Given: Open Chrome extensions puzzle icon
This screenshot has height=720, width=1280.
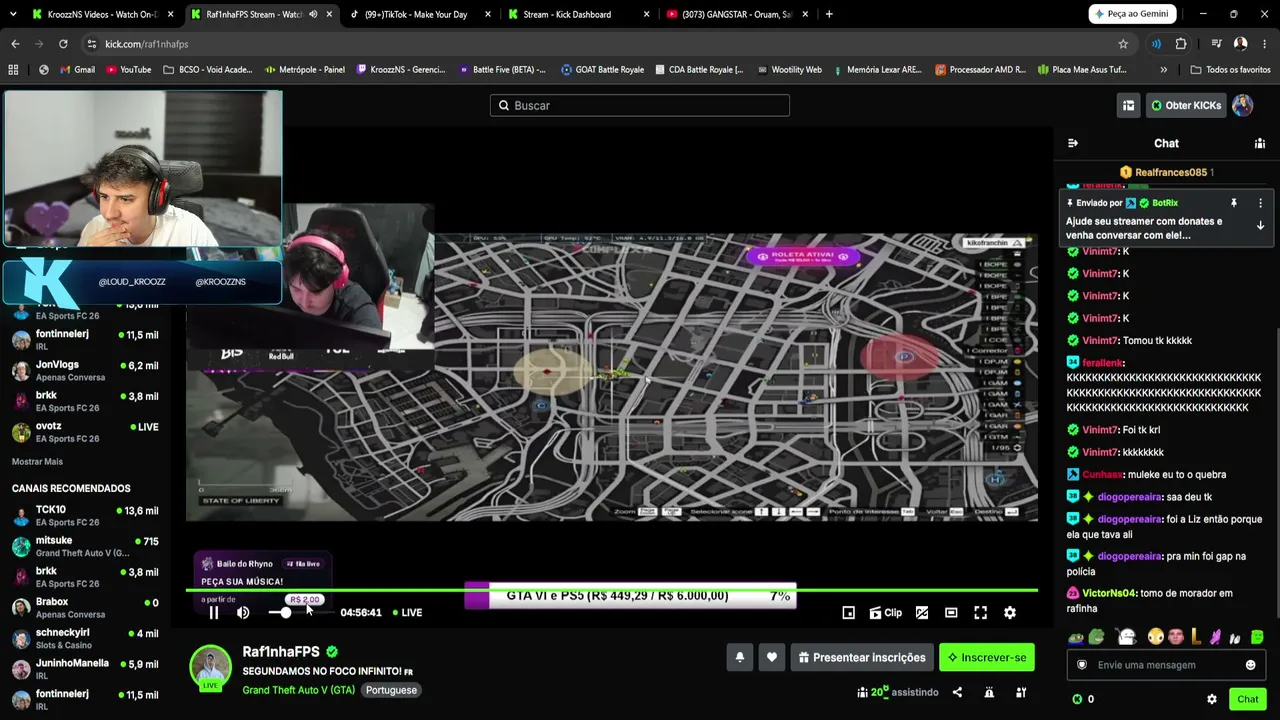Looking at the screenshot, I should click(1181, 44).
